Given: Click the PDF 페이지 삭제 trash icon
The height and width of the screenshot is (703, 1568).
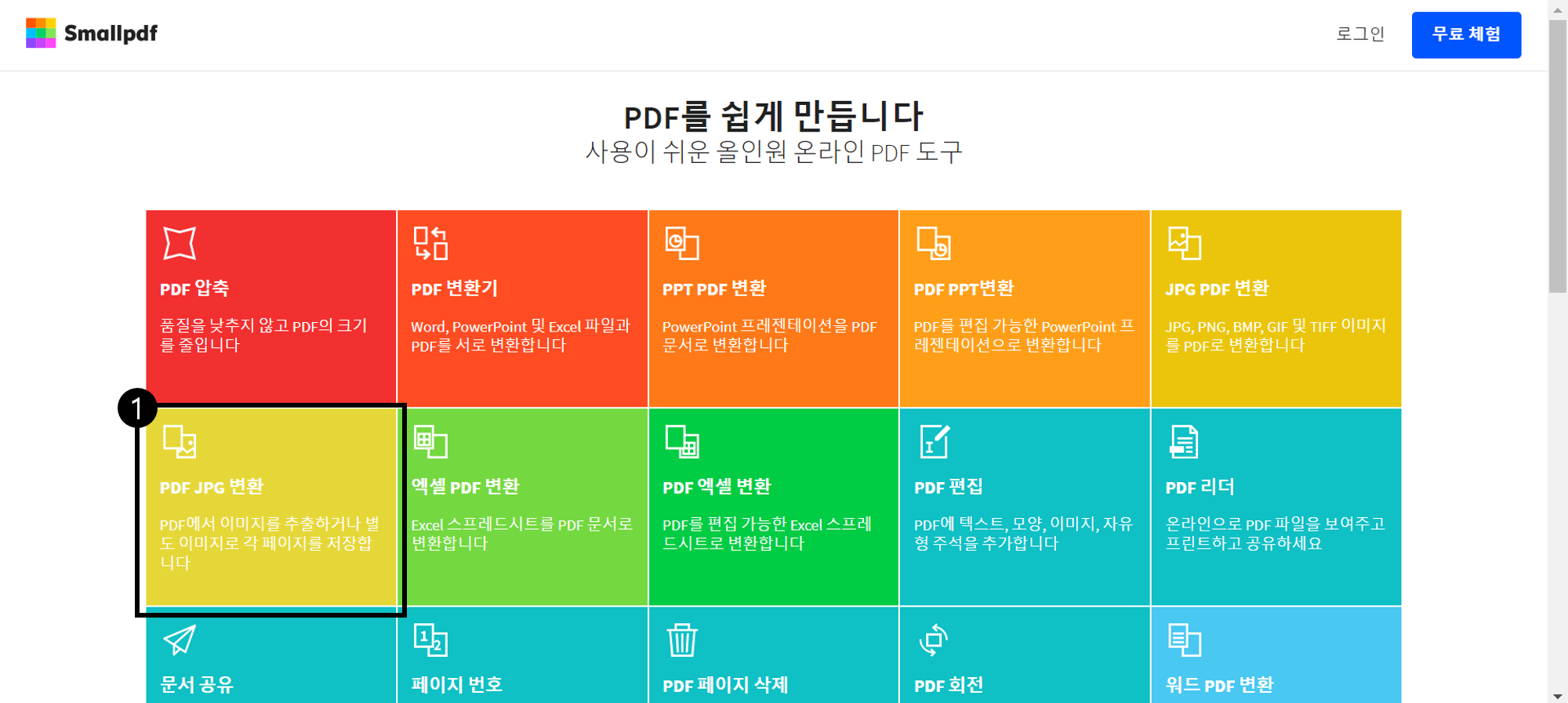Looking at the screenshot, I should pos(682,640).
